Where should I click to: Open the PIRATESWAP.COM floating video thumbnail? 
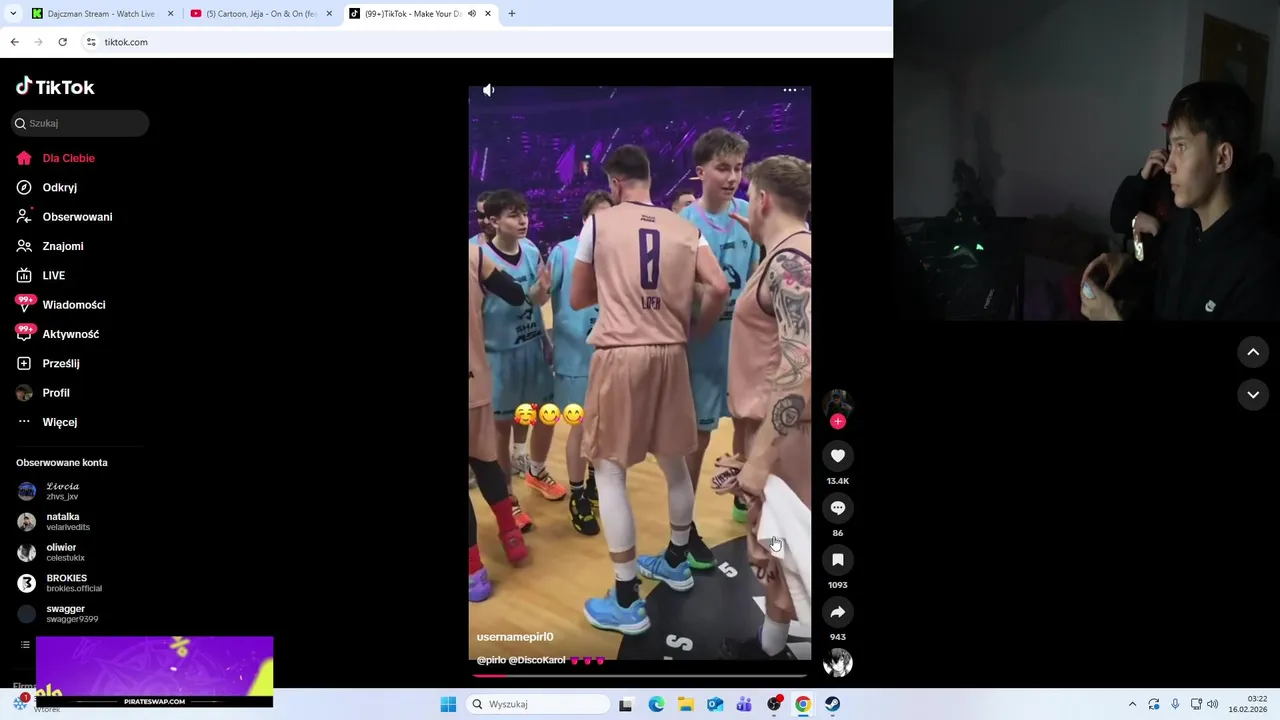point(154,671)
